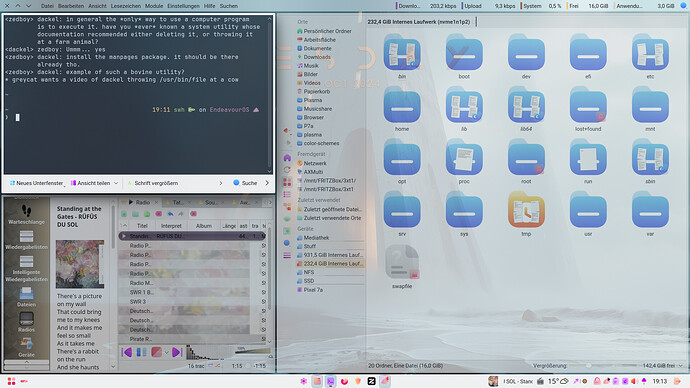690x388 pixels.
Task: Open the free space dropdown in Dolphin status bar
Action: [681, 366]
